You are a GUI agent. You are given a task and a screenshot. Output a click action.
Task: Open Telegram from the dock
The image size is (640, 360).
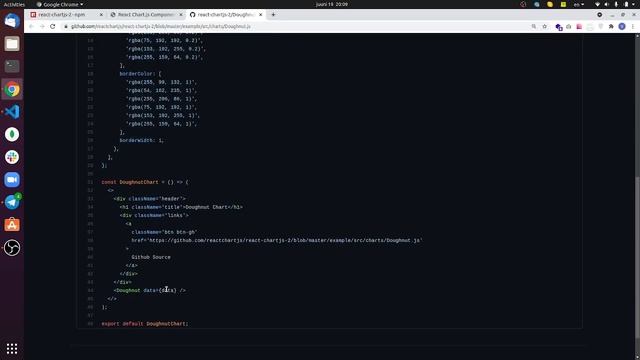[12, 202]
